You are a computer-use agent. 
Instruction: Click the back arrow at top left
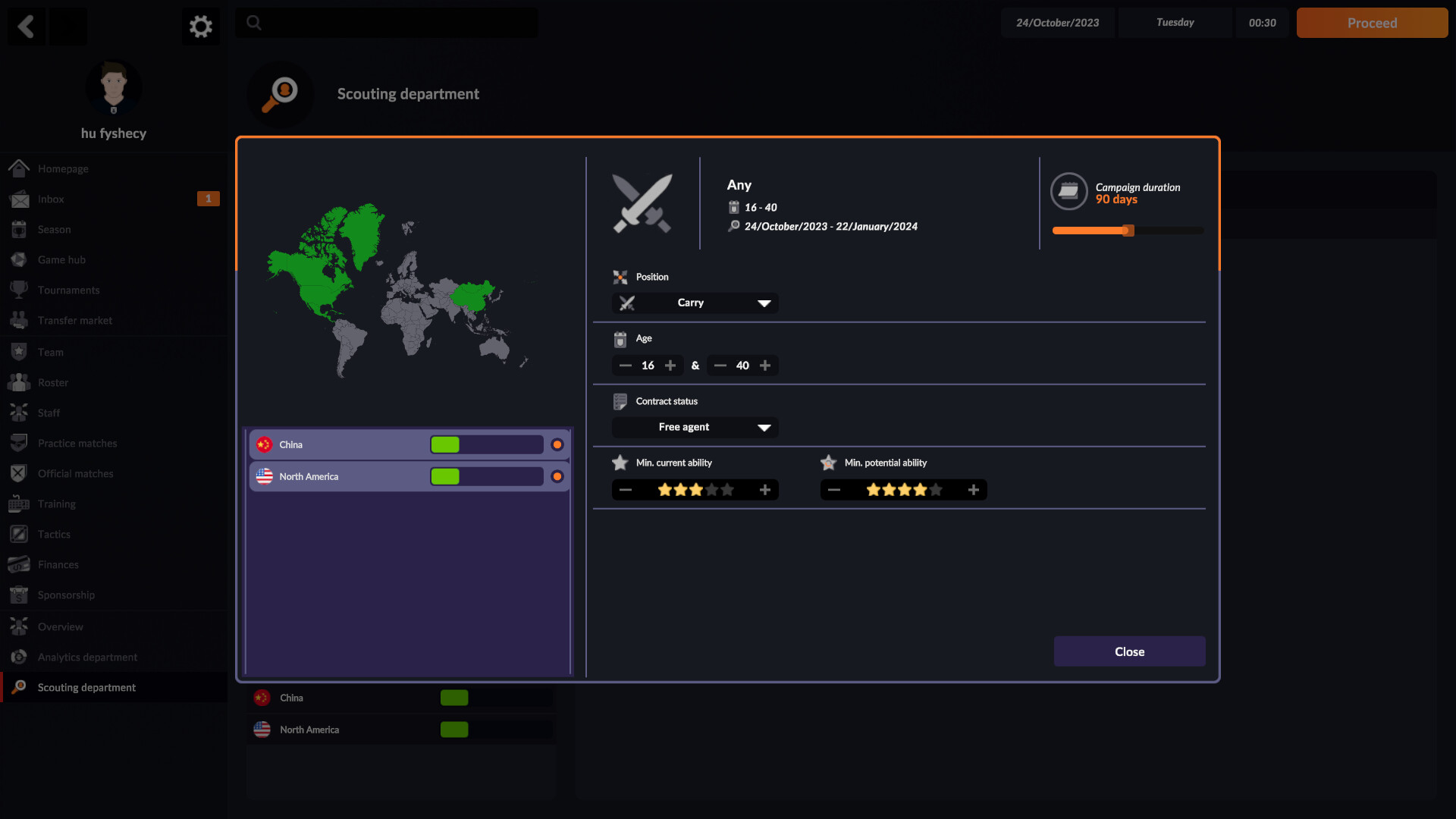click(27, 26)
